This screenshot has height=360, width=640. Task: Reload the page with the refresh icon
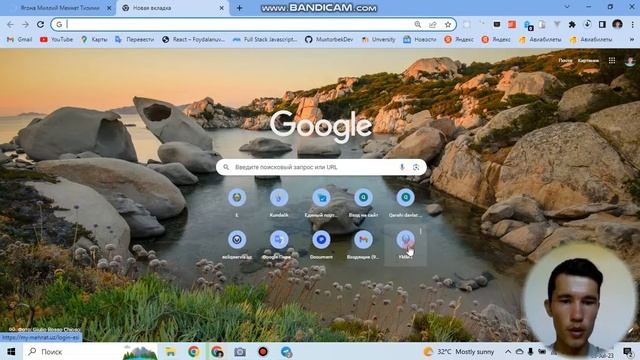[40, 24]
